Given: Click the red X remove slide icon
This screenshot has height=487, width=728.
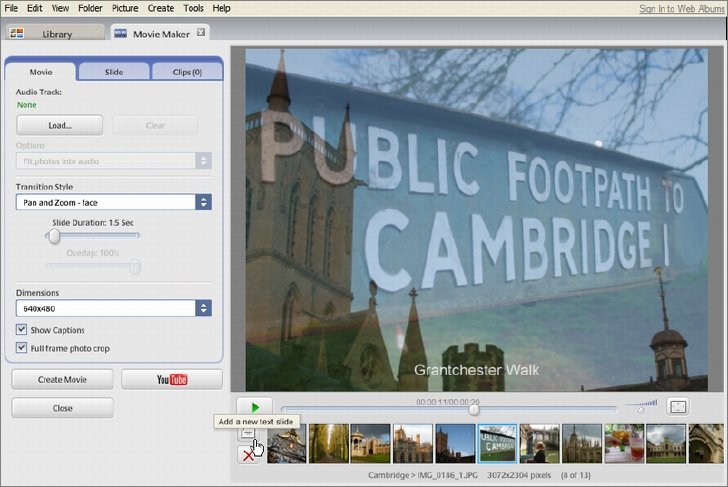Looking at the screenshot, I should pyautogui.click(x=248, y=455).
